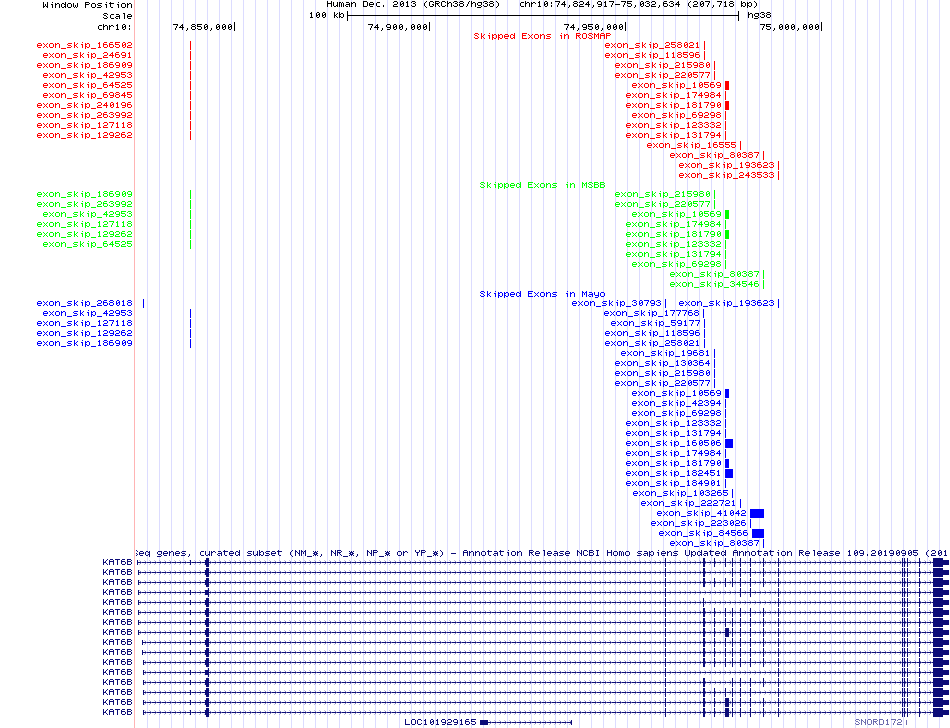
Task: Click the 74,900,000 position on the ruler
Action: tap(399, 27)
